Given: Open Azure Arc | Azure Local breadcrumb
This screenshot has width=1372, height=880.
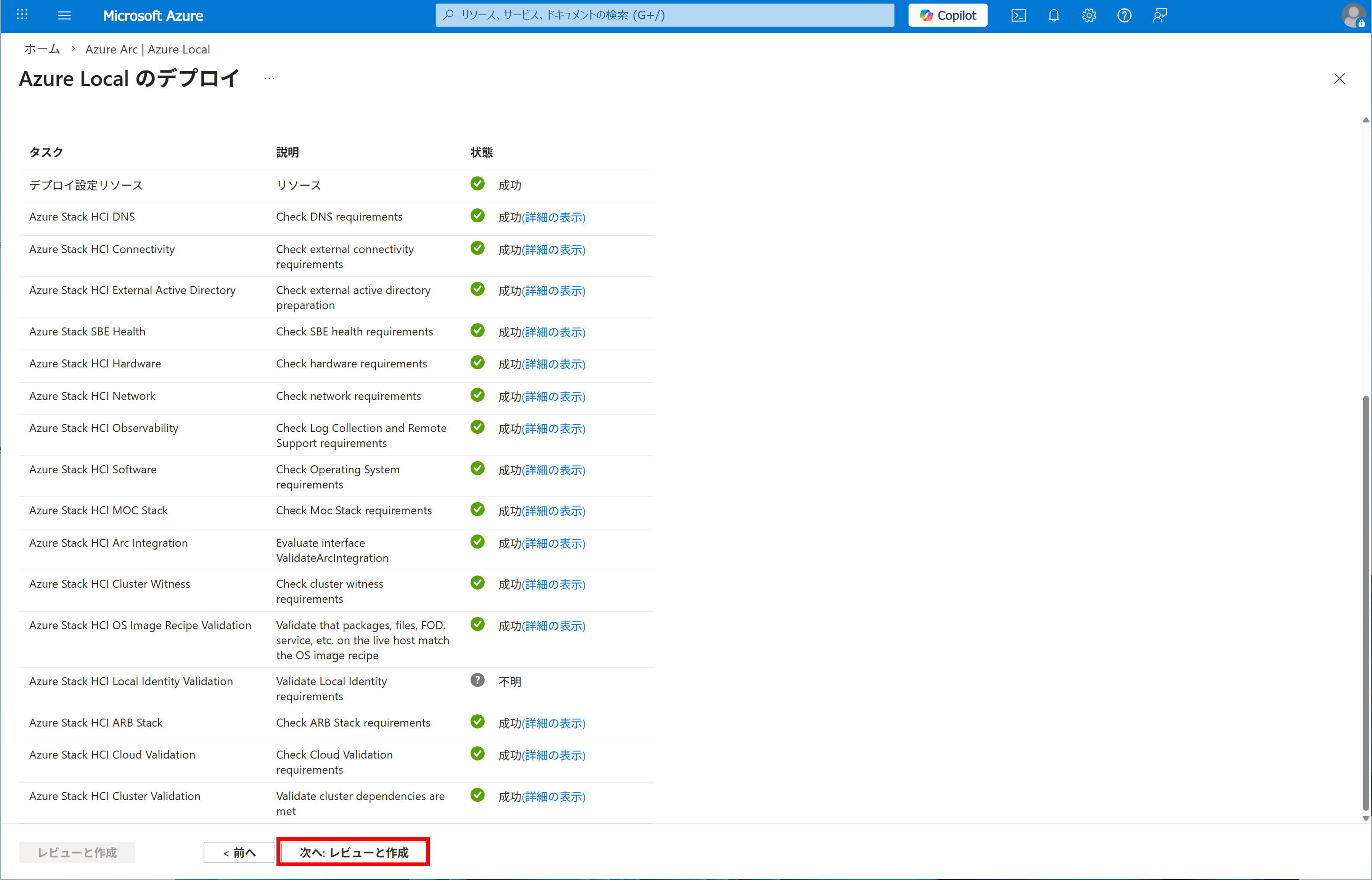Looking at the screenshot, I should coord(147,49).
